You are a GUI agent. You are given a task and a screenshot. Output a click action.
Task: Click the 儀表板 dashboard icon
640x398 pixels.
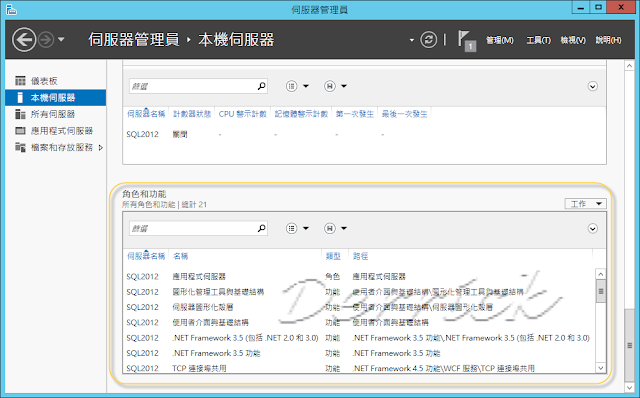coord(20,81)
